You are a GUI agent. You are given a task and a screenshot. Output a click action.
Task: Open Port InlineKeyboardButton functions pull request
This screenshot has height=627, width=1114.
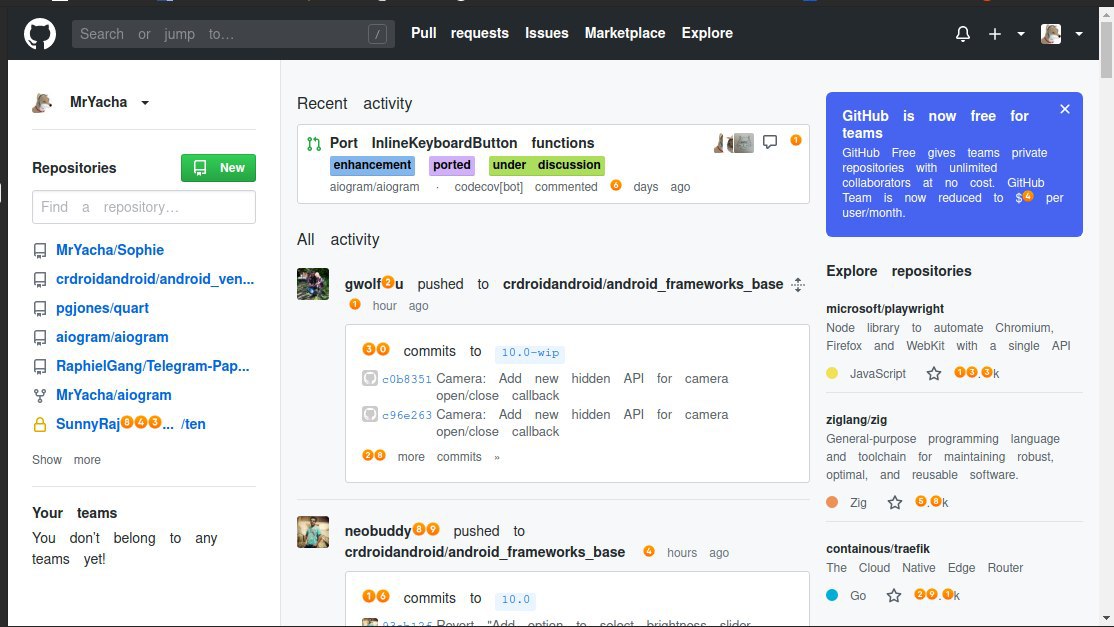(462, 143)
